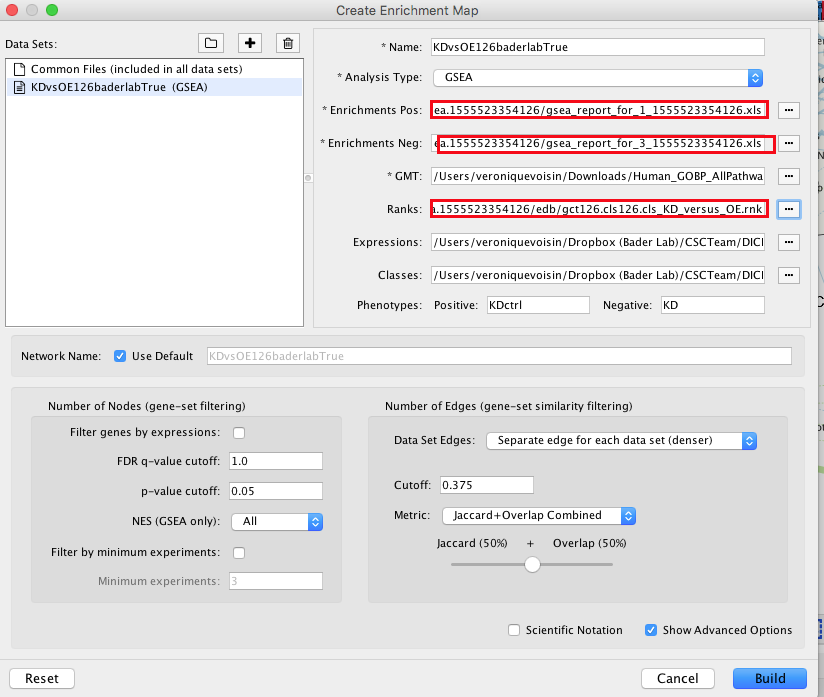Browse for an Expressions file
Image resolution: width=824 pixels, height=697 pixels.
point(789,242)
